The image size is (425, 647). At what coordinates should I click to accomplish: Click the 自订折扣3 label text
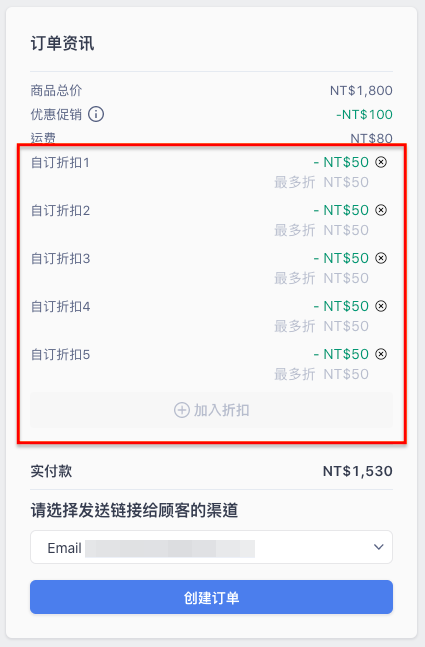(60, 258)
